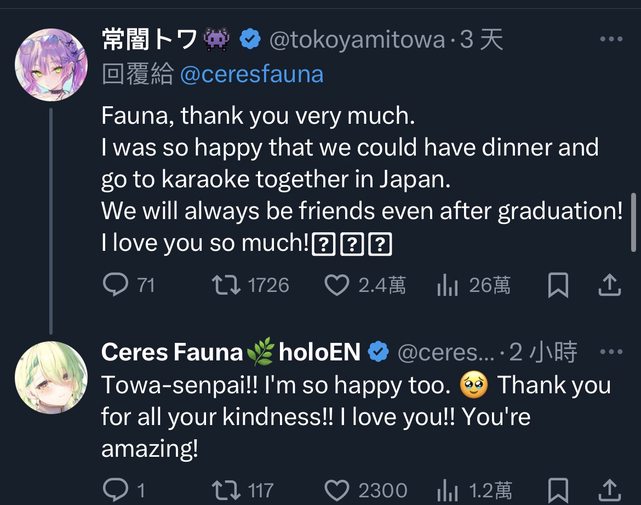Share Ceres Fauna's reply

(x=609, y=490)
